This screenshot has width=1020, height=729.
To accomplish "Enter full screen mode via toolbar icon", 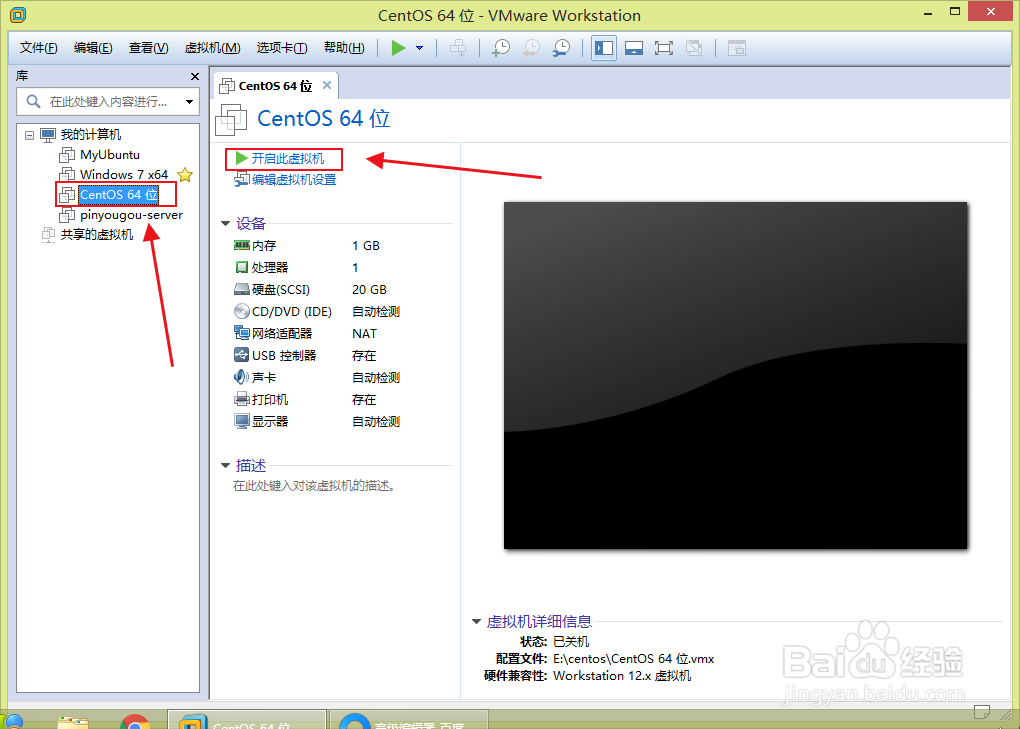I will [x=663, y=46].
